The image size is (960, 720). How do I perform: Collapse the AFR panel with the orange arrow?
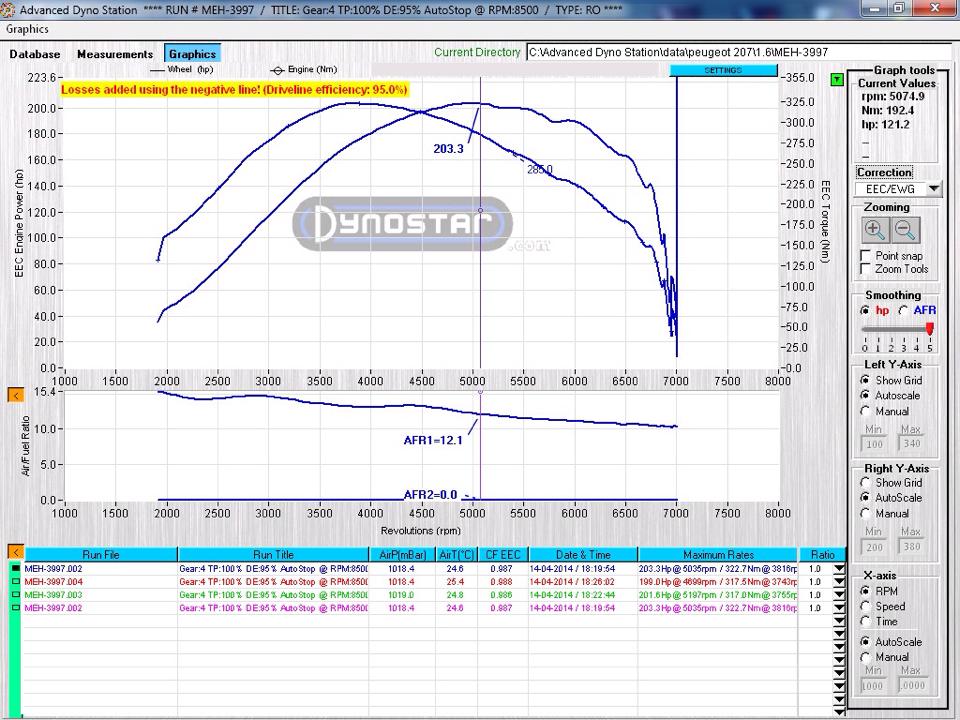[x=15, y=395]
